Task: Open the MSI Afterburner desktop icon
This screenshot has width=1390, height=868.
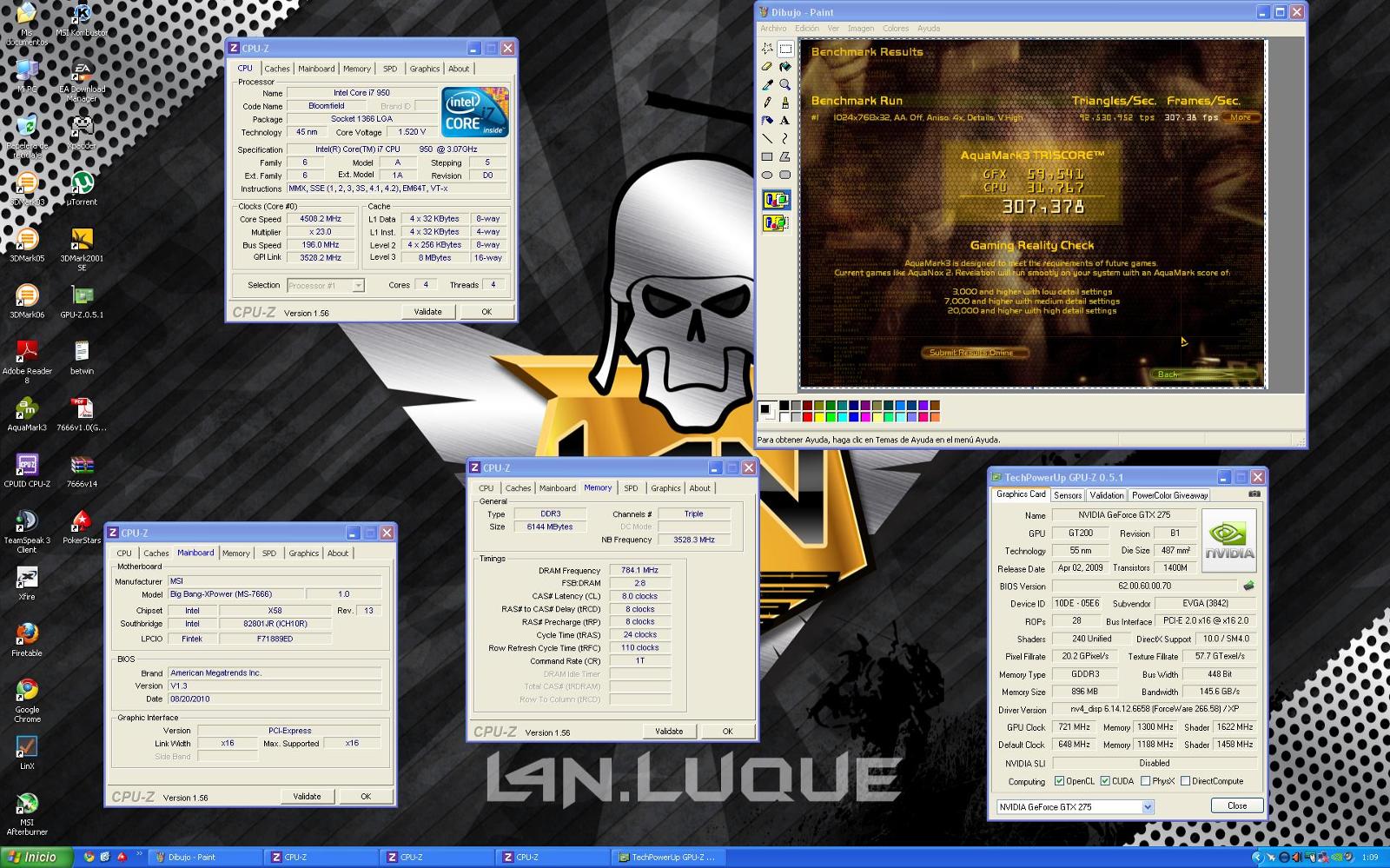Action: pyautogui.click(x=27, y=814)
